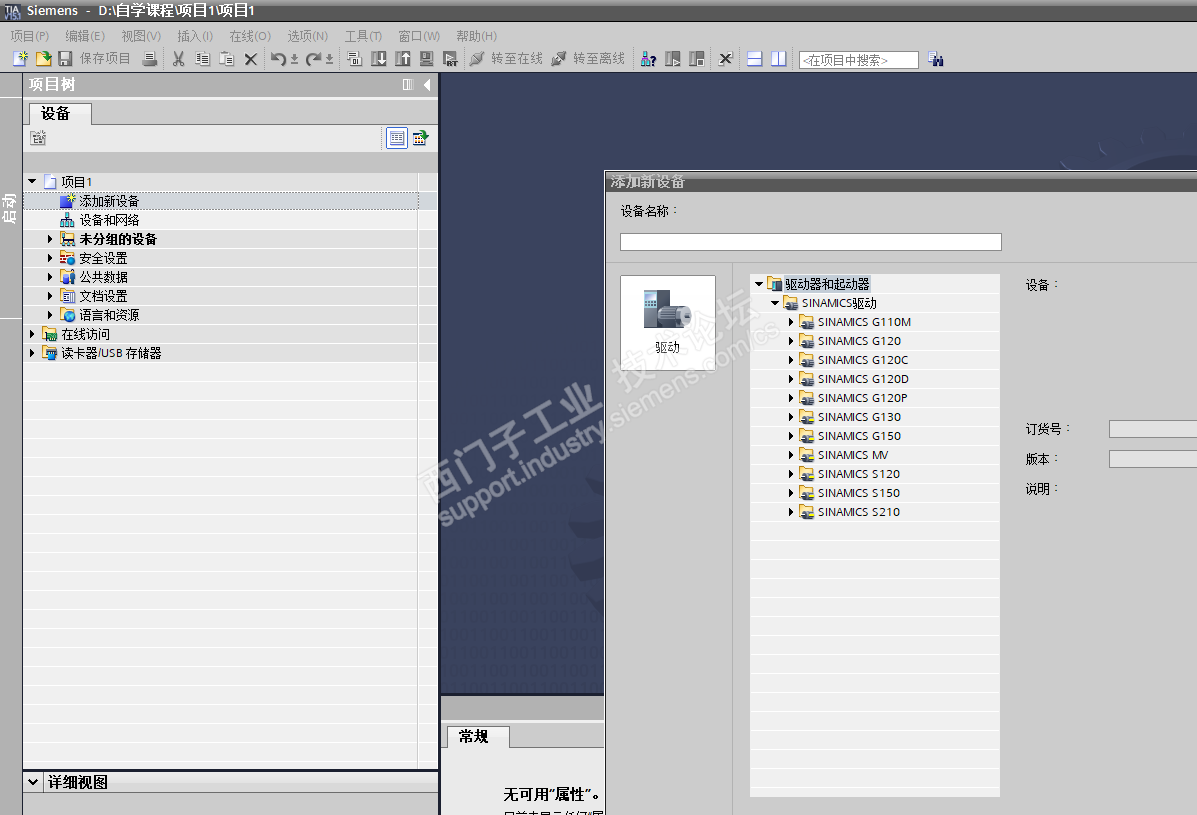Click the Start CPU icon
Viewport: 1197px width, 815px height.
tap(673, 59)
